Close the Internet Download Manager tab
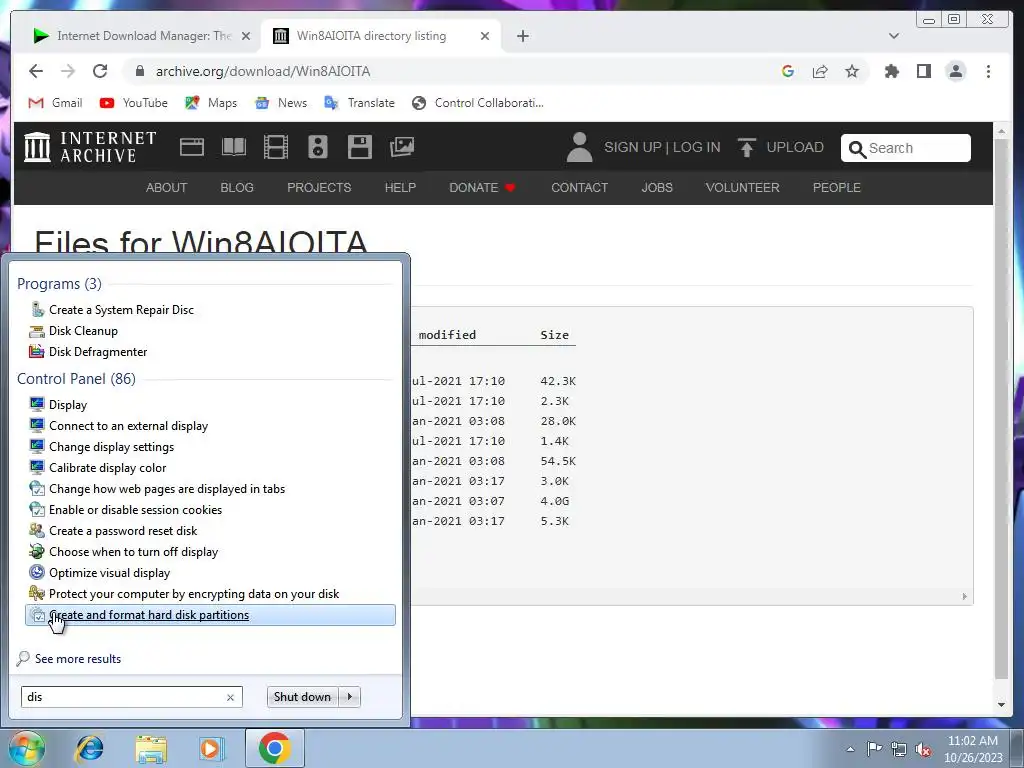The width and height of the screenshot is (1024, 768). pos(246,36)
